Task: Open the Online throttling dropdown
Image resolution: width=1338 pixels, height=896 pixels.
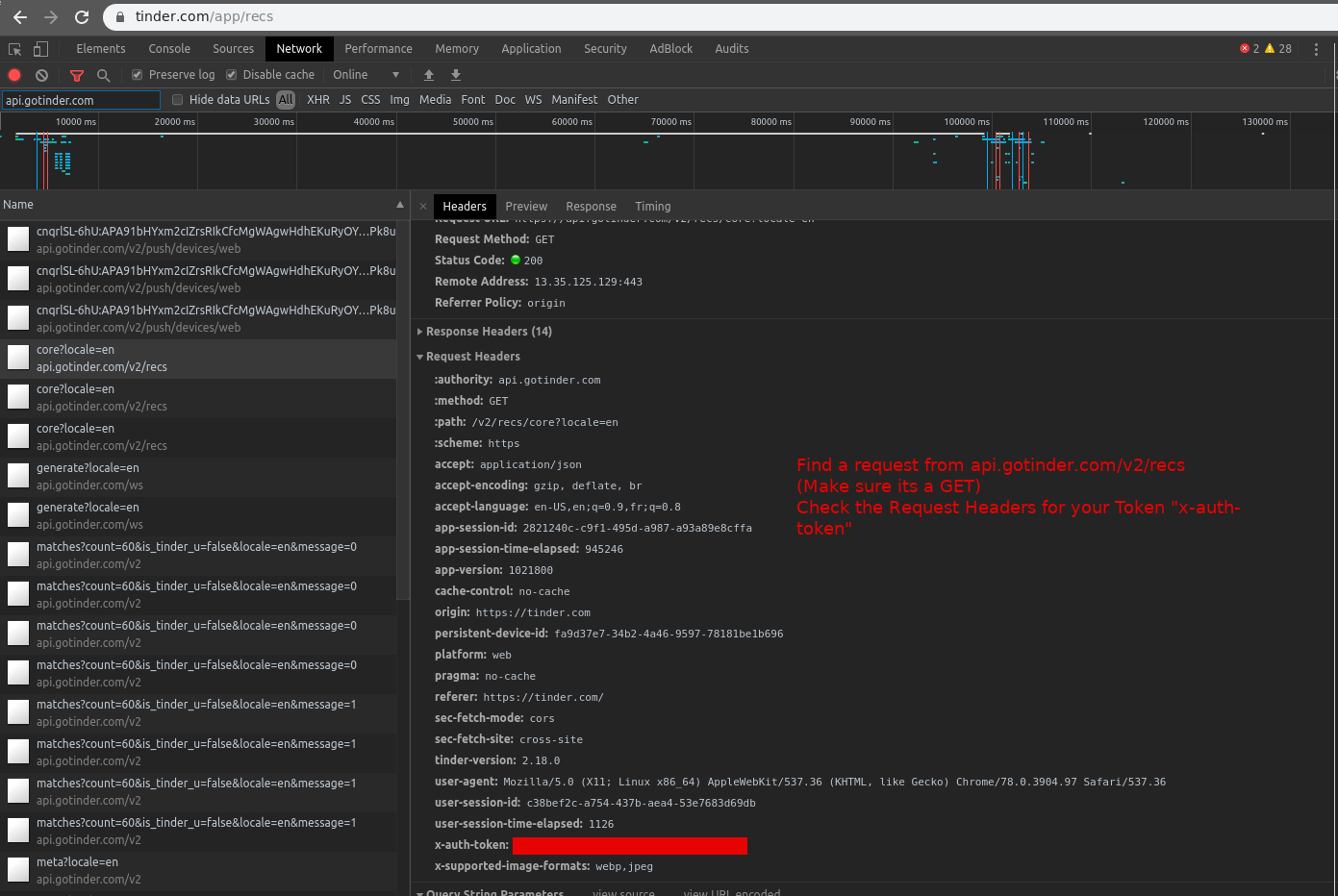Action: click(x=366, y=75)
